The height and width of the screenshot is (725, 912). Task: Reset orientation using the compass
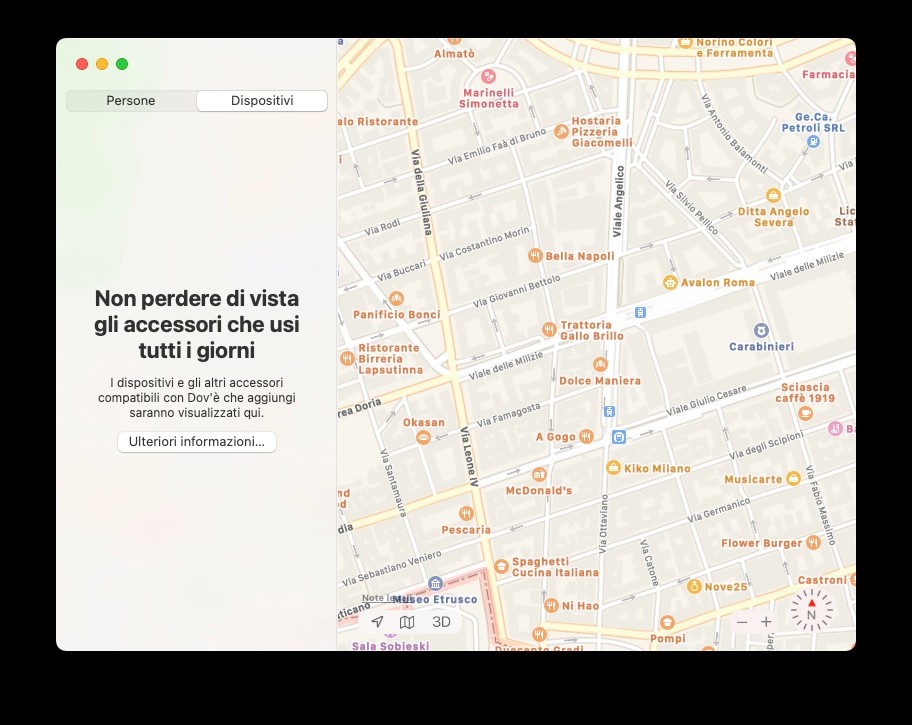click(811, 610)
